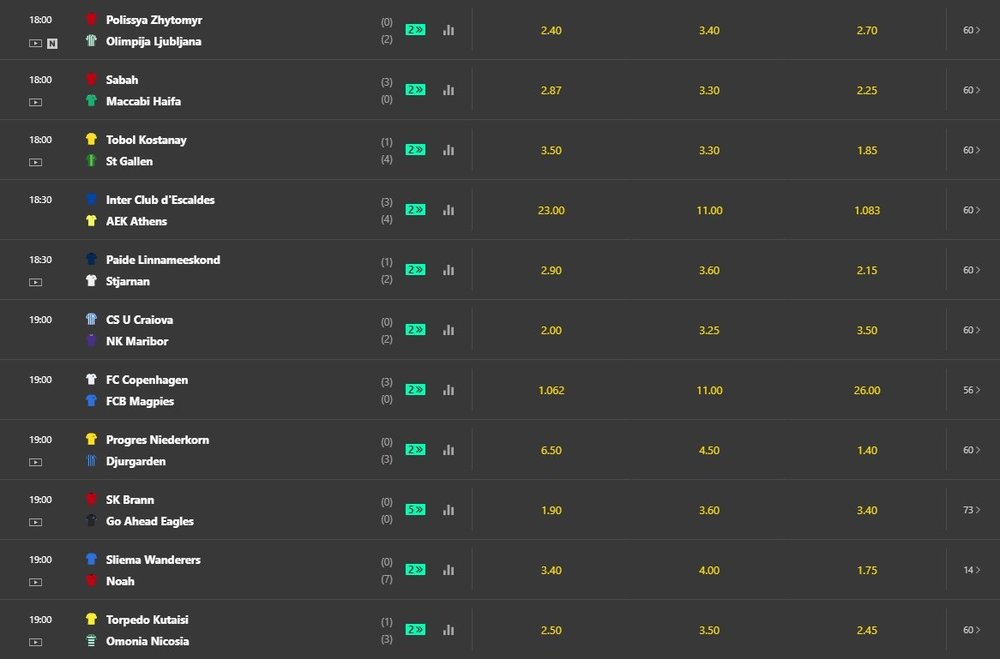This screenshot has height=659, width=1000.
Task: Click stream icon for SK Brann match
Action: point(36,522)
